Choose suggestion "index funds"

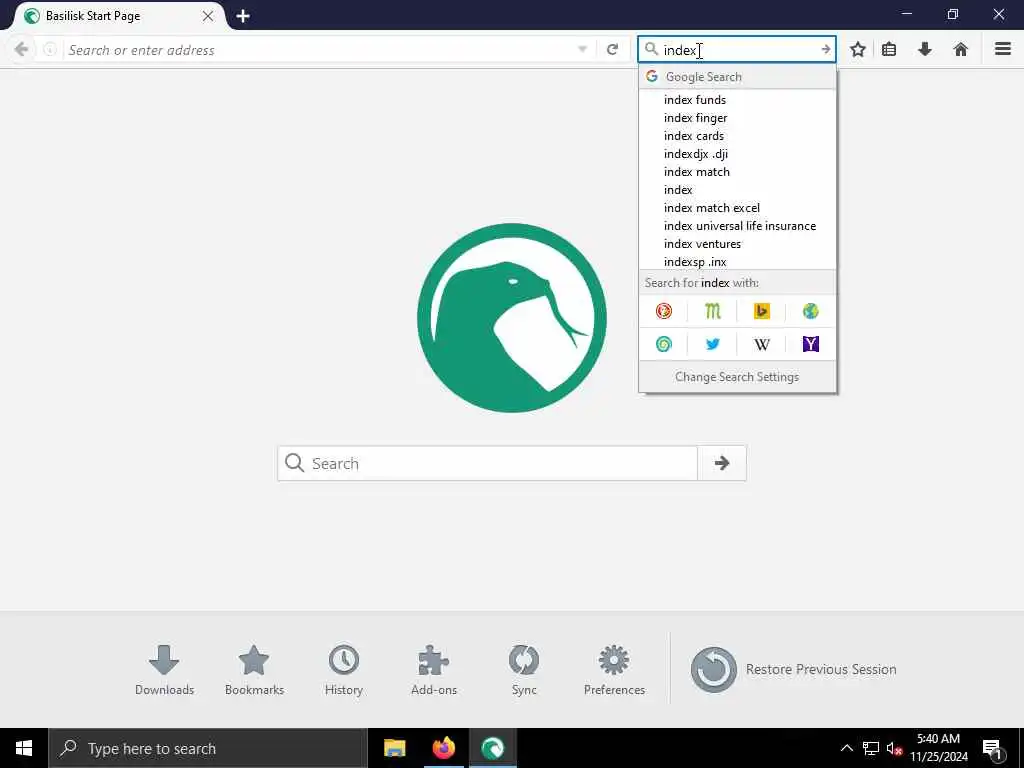[737, 99]
